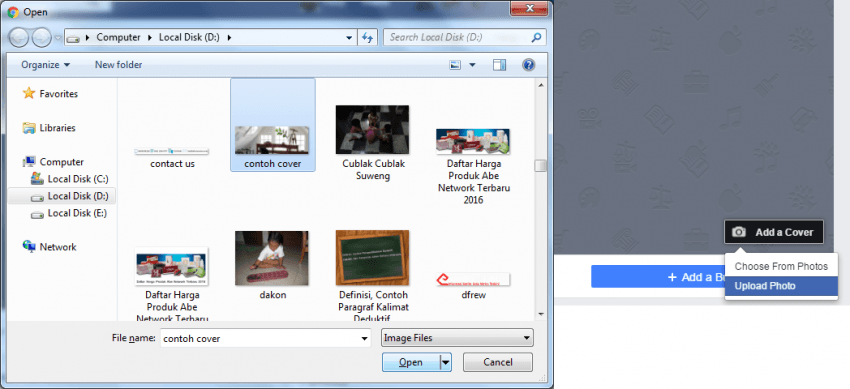Open Local Disk (C:) in sidebar
This screenshot has height=389, width=850.
click(x=78, y=179)
